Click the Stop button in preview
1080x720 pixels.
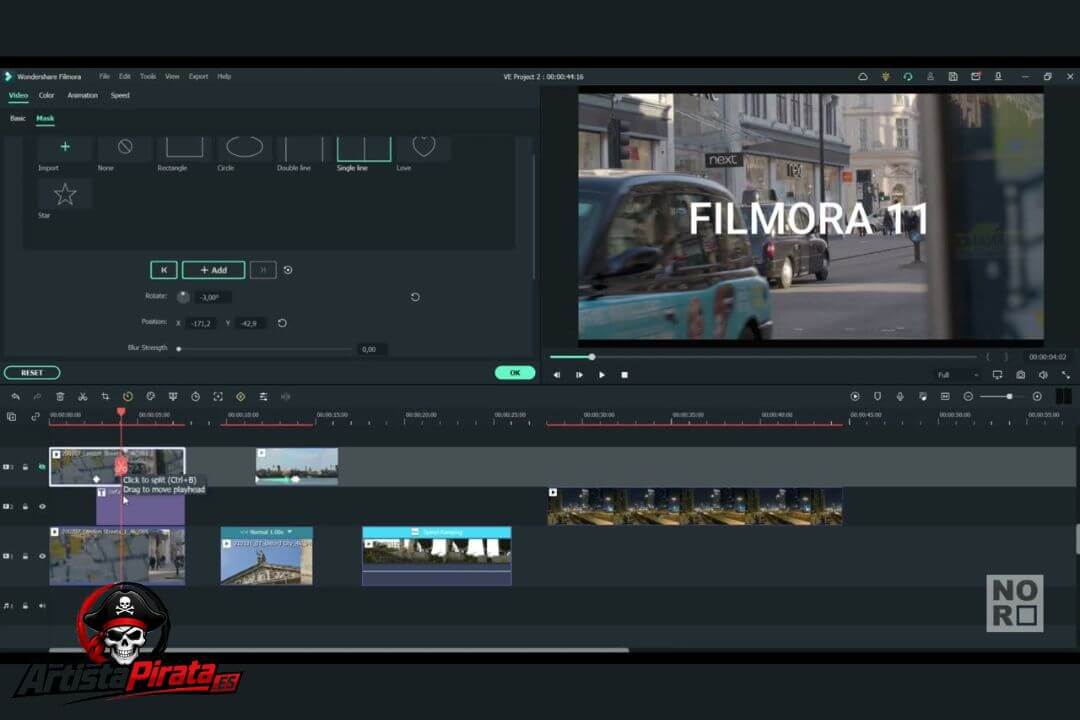click(x=625, y=375)
